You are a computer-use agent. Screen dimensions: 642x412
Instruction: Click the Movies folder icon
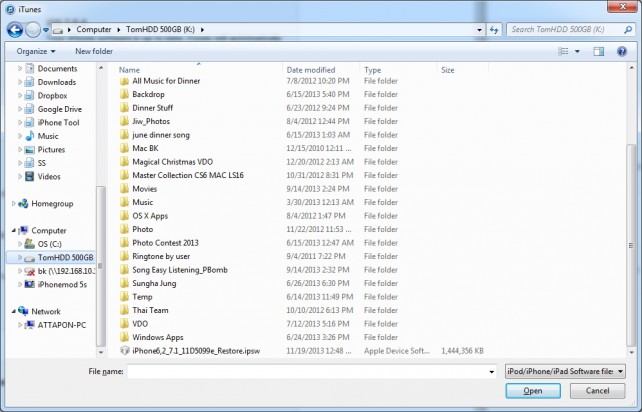click(x=124, y=189)
